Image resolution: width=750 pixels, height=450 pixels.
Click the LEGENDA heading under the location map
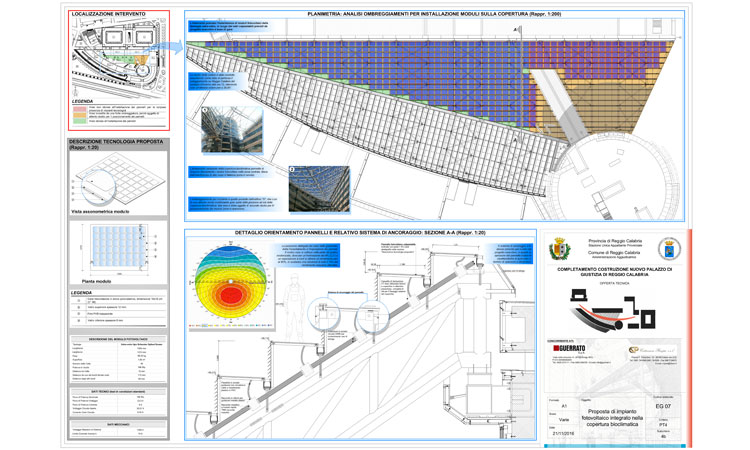point(82,101)
